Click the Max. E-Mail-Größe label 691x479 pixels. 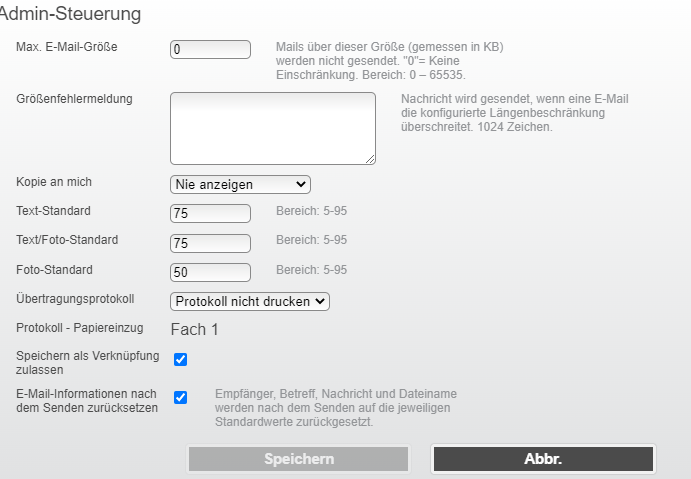click(x=67, y=47)
